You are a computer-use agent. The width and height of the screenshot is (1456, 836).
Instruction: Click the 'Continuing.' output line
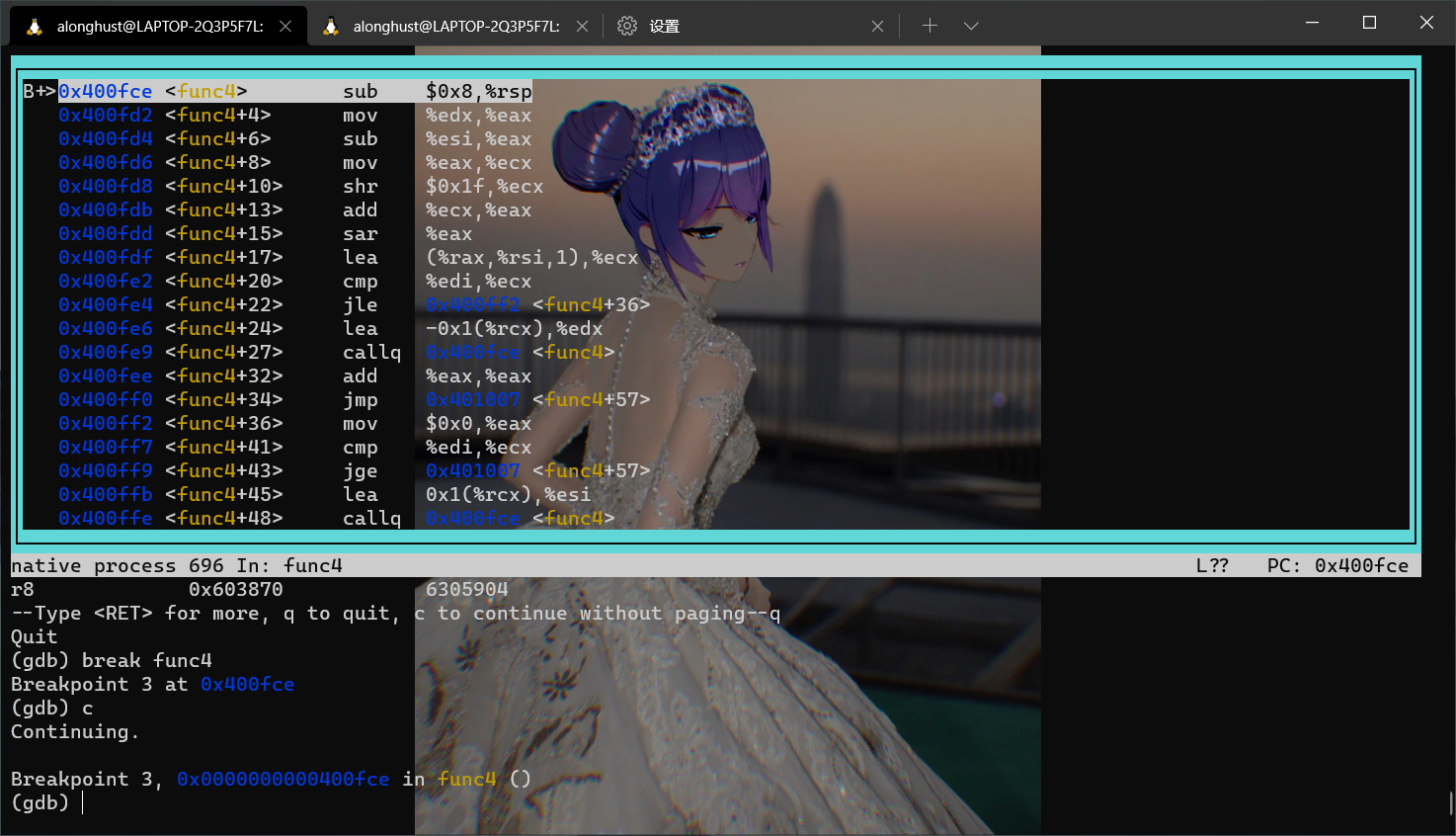coord(75,731)
